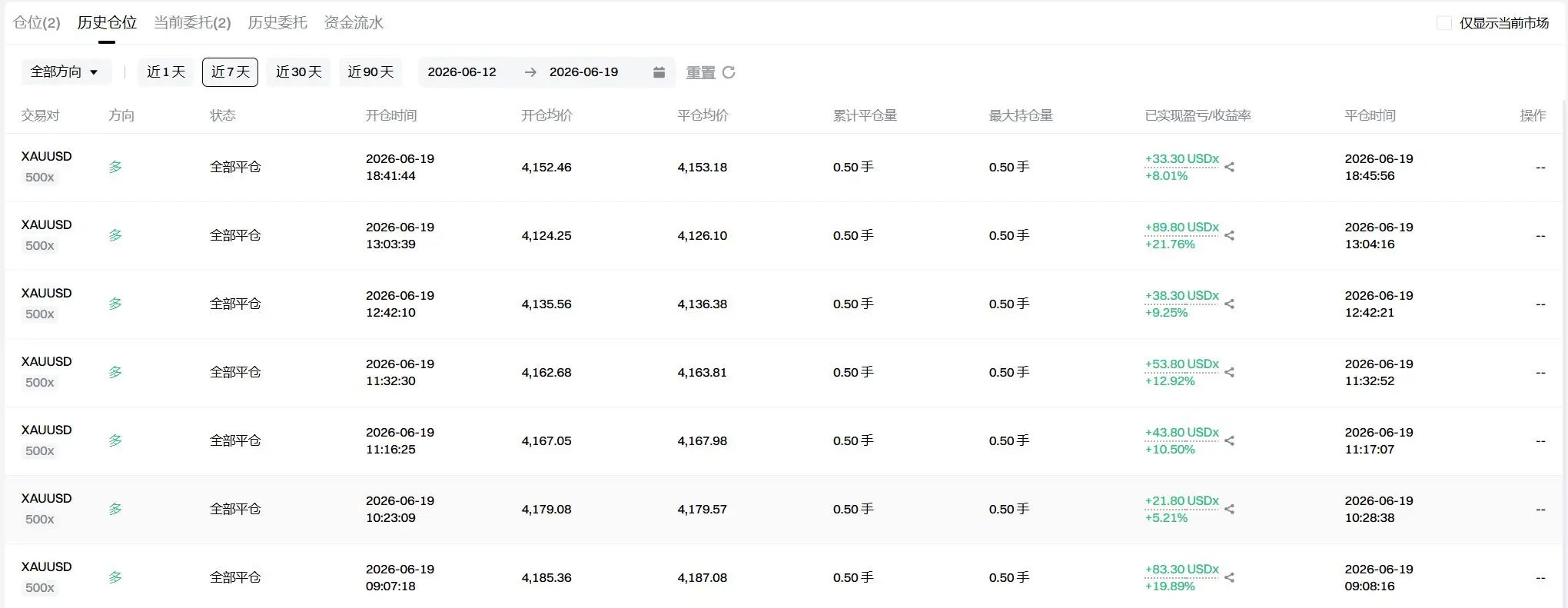
Task: Share the +33.30 USDx trade result
Action: 1229,167
